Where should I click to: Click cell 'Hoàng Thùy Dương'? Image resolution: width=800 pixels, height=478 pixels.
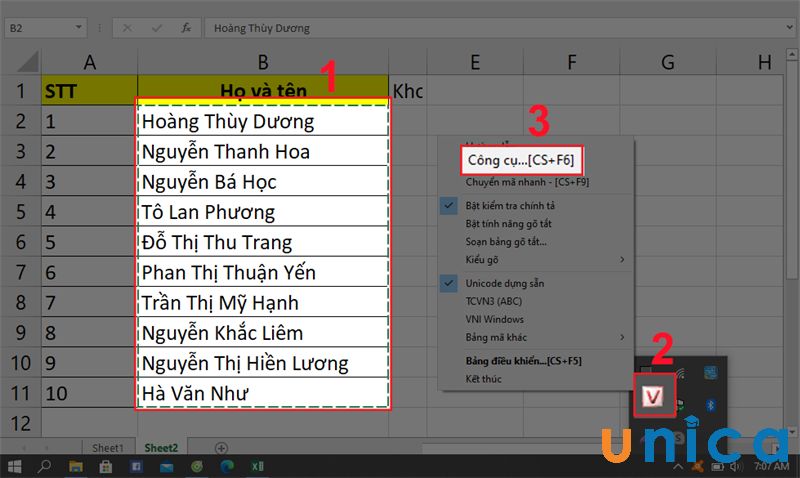coord(263,121)
